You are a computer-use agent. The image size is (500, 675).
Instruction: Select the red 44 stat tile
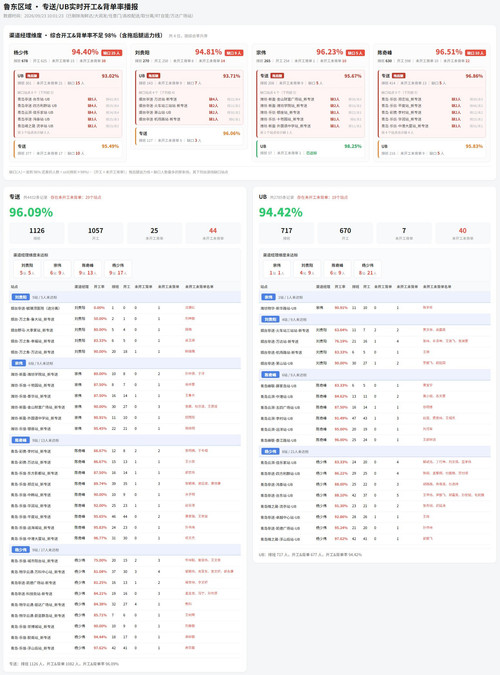tap(213, 233)
